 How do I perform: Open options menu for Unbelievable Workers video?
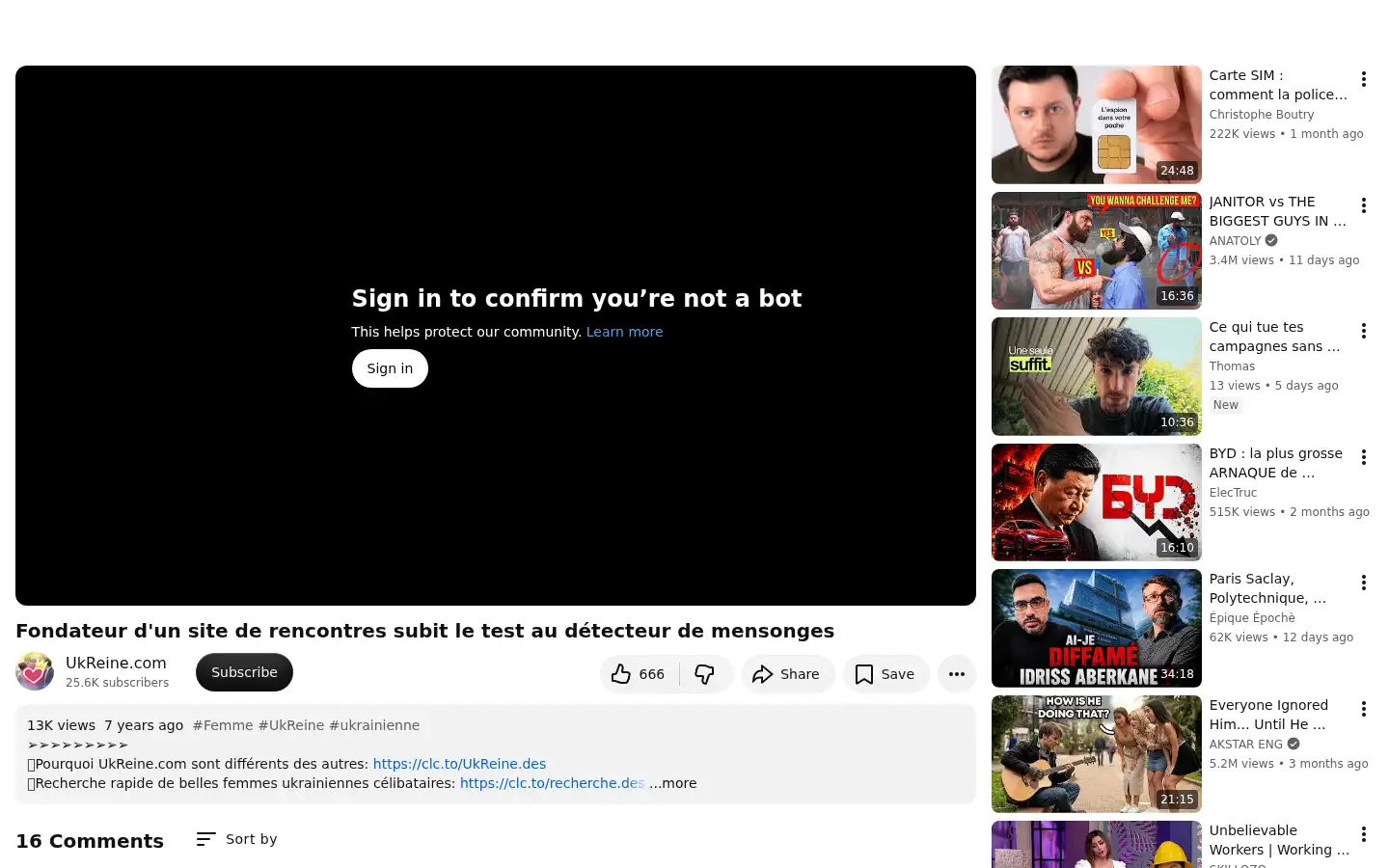tap(1364, 834)
